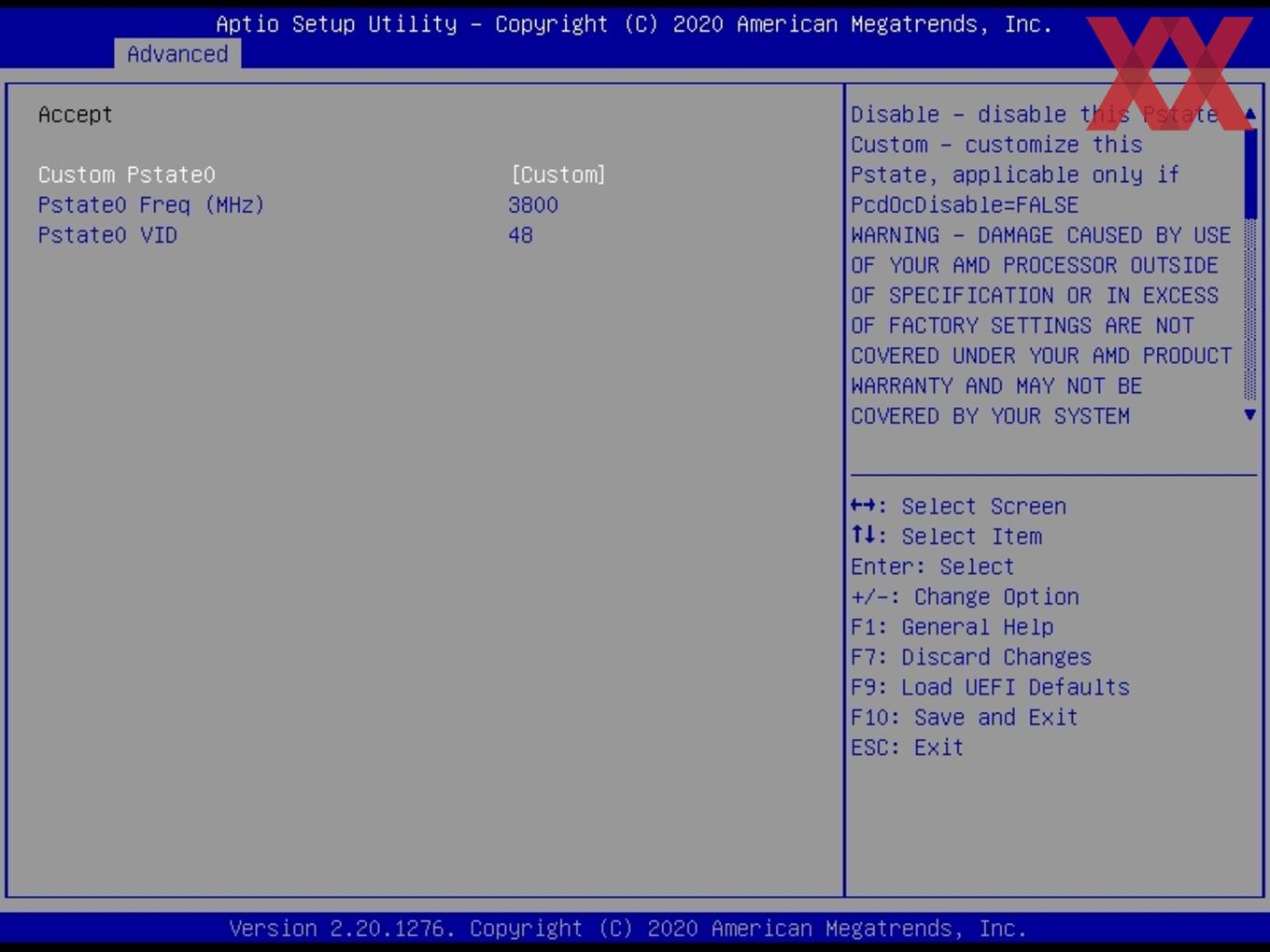Click the help panel scroll down arrow
This screenshot has height=952, width=1270.
(1250, 414)
